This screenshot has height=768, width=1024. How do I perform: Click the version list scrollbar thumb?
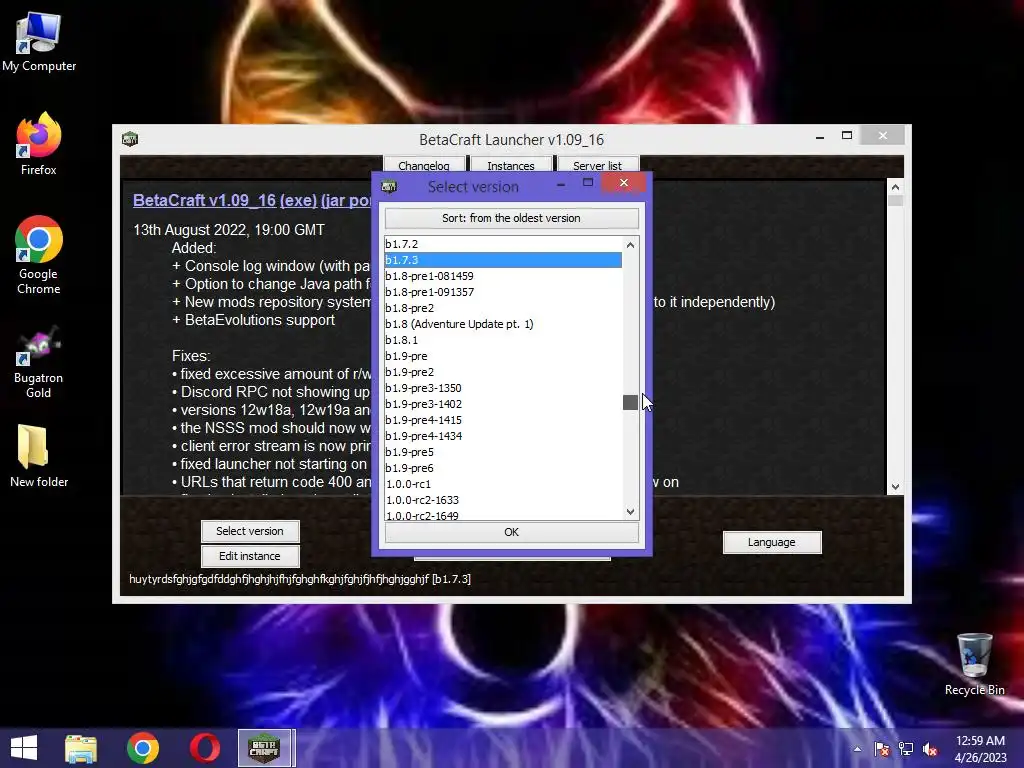click(x=630, y=402)
